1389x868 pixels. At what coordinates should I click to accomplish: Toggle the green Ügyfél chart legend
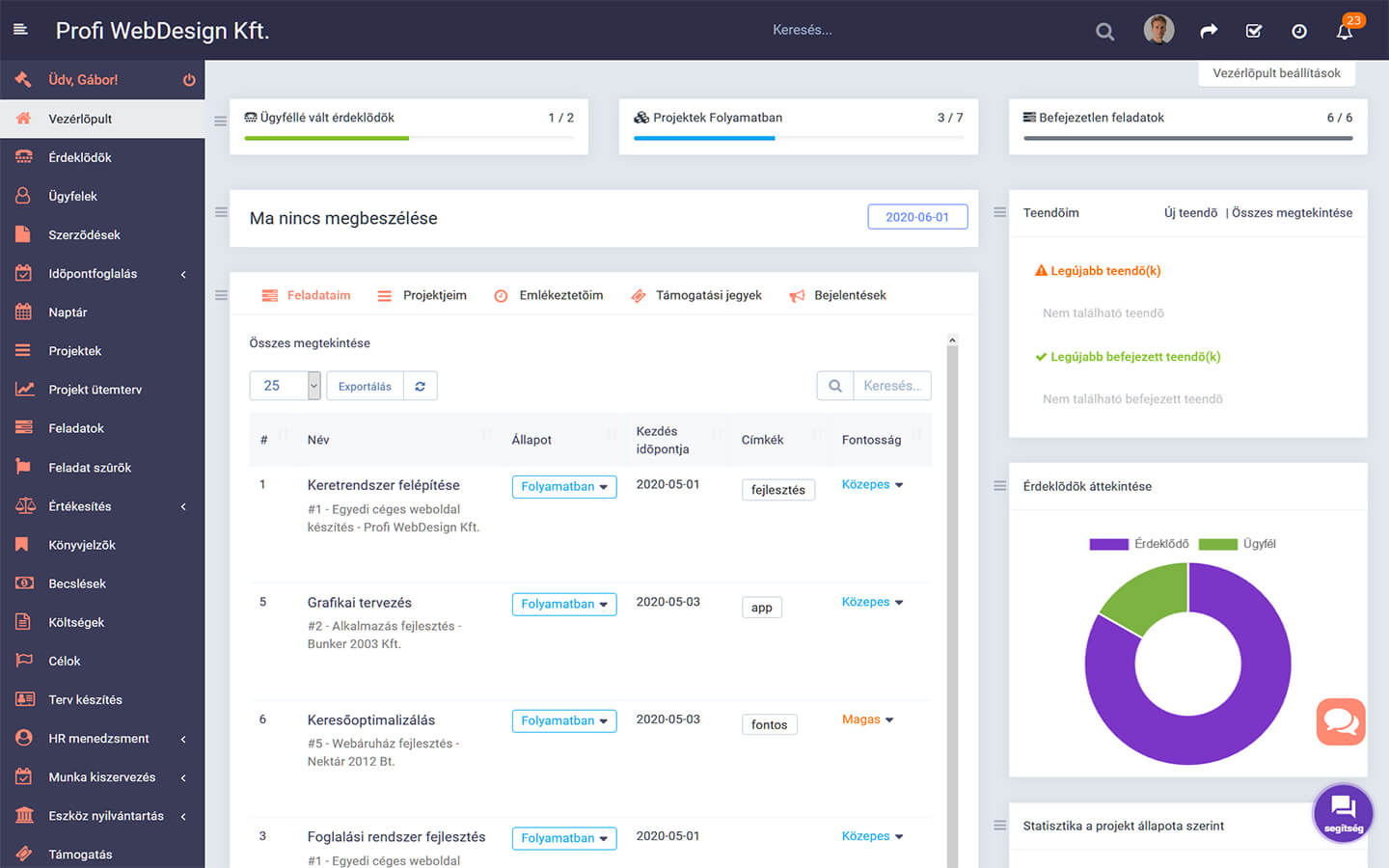pos(1238,544)
